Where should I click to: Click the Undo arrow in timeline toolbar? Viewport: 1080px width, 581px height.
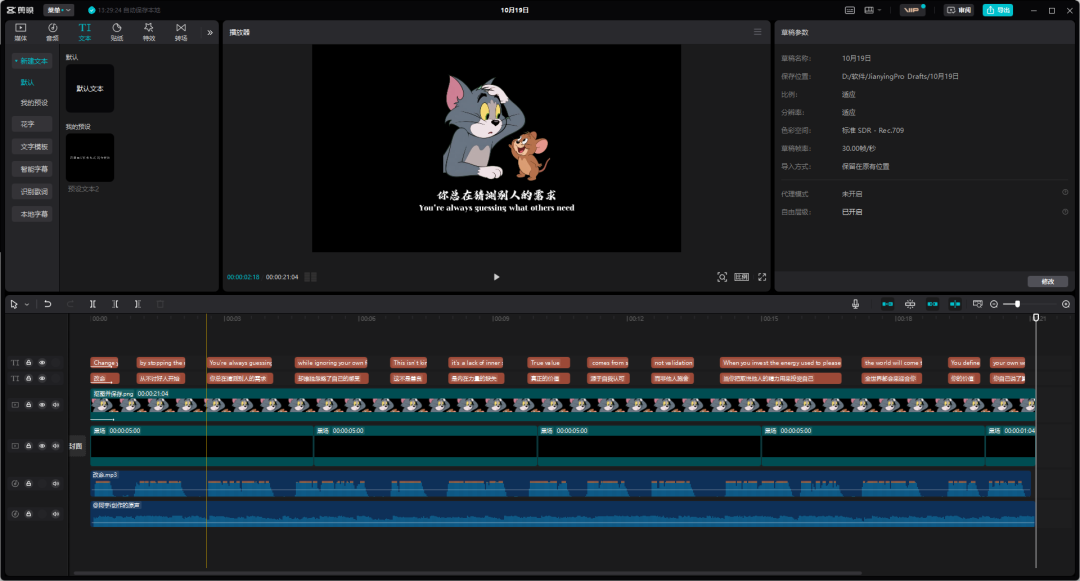point(47,304)
